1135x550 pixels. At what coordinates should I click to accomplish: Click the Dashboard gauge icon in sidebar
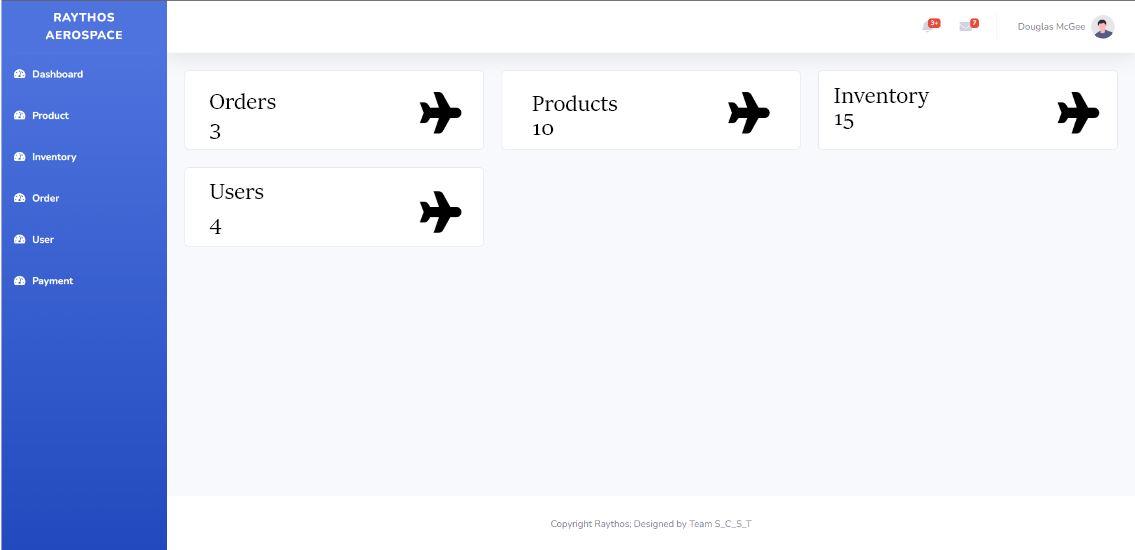pos(20,74)
